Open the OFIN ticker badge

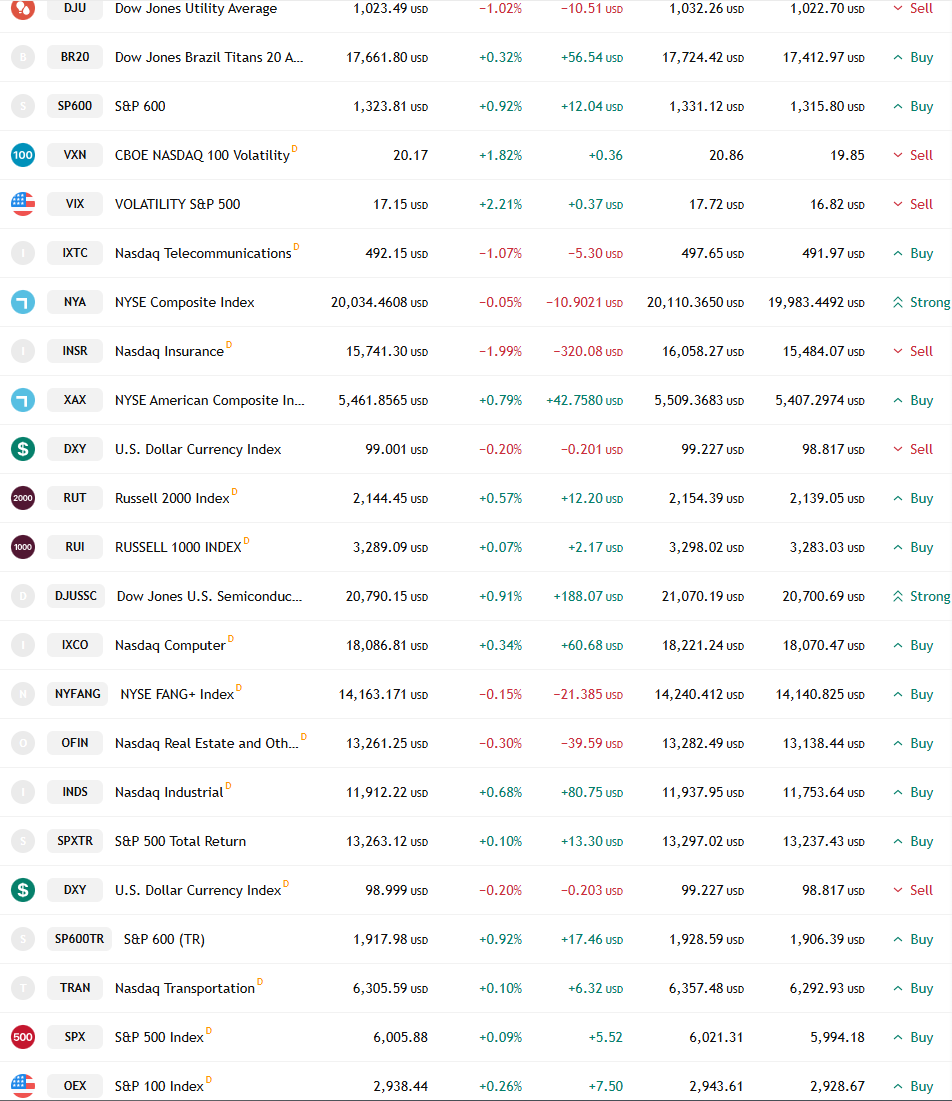(x=75, y=743)
